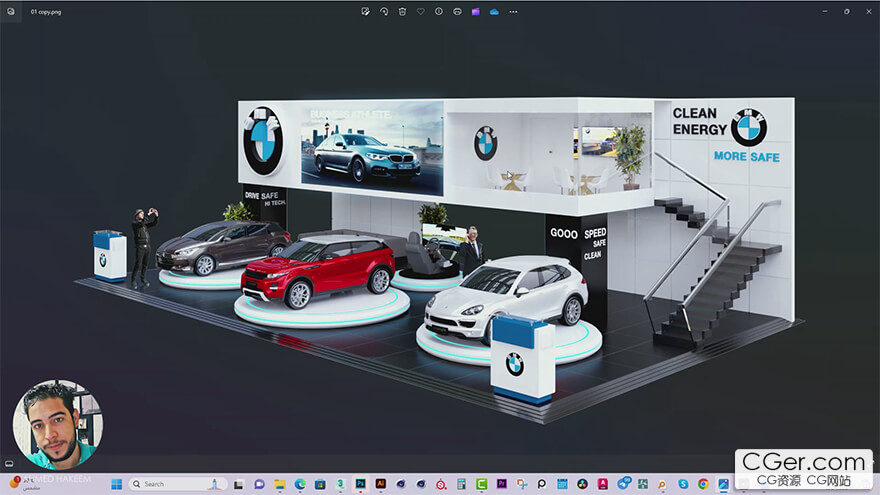Open the Chat taskbar icon
880x495 pixels.
pyautogui.click(x=259, y=484)
